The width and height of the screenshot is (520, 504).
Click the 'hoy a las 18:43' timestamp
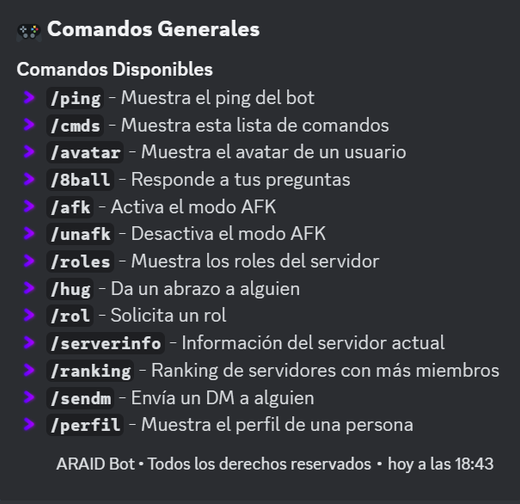pos(441,464)
